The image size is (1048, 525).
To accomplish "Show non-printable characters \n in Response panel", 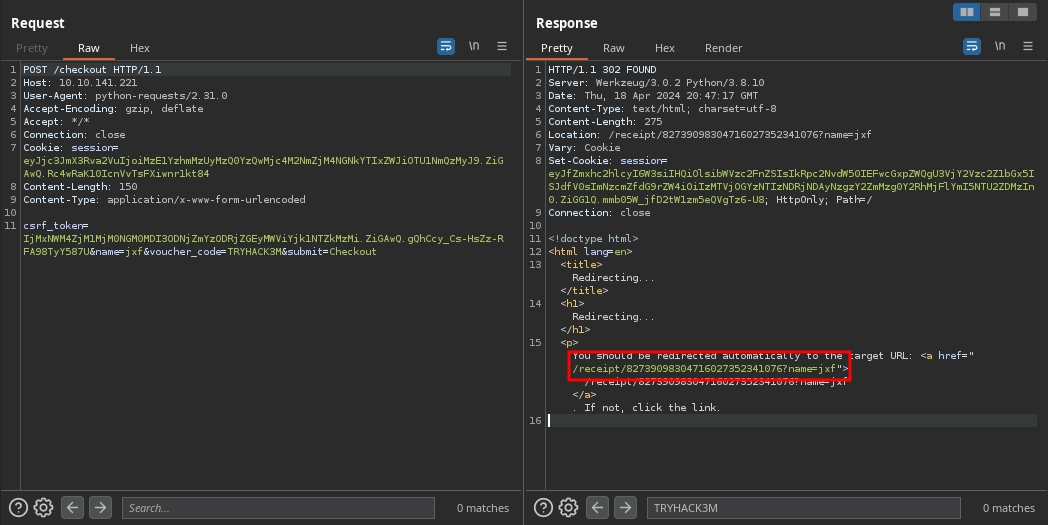I will (999, 47).
